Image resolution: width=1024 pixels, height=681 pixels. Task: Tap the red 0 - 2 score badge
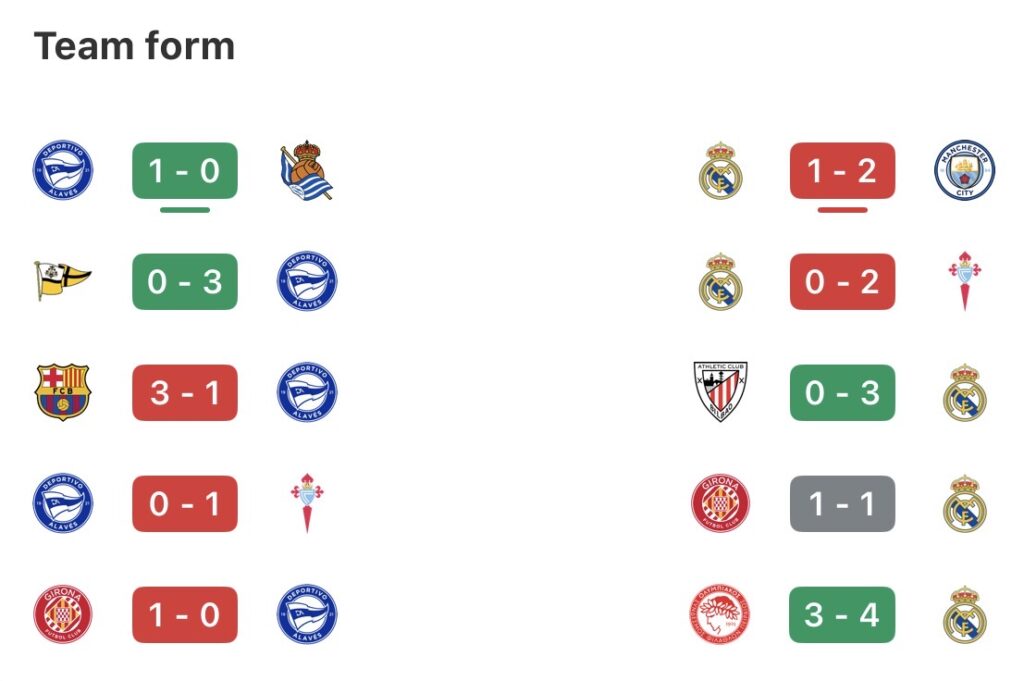842,281
